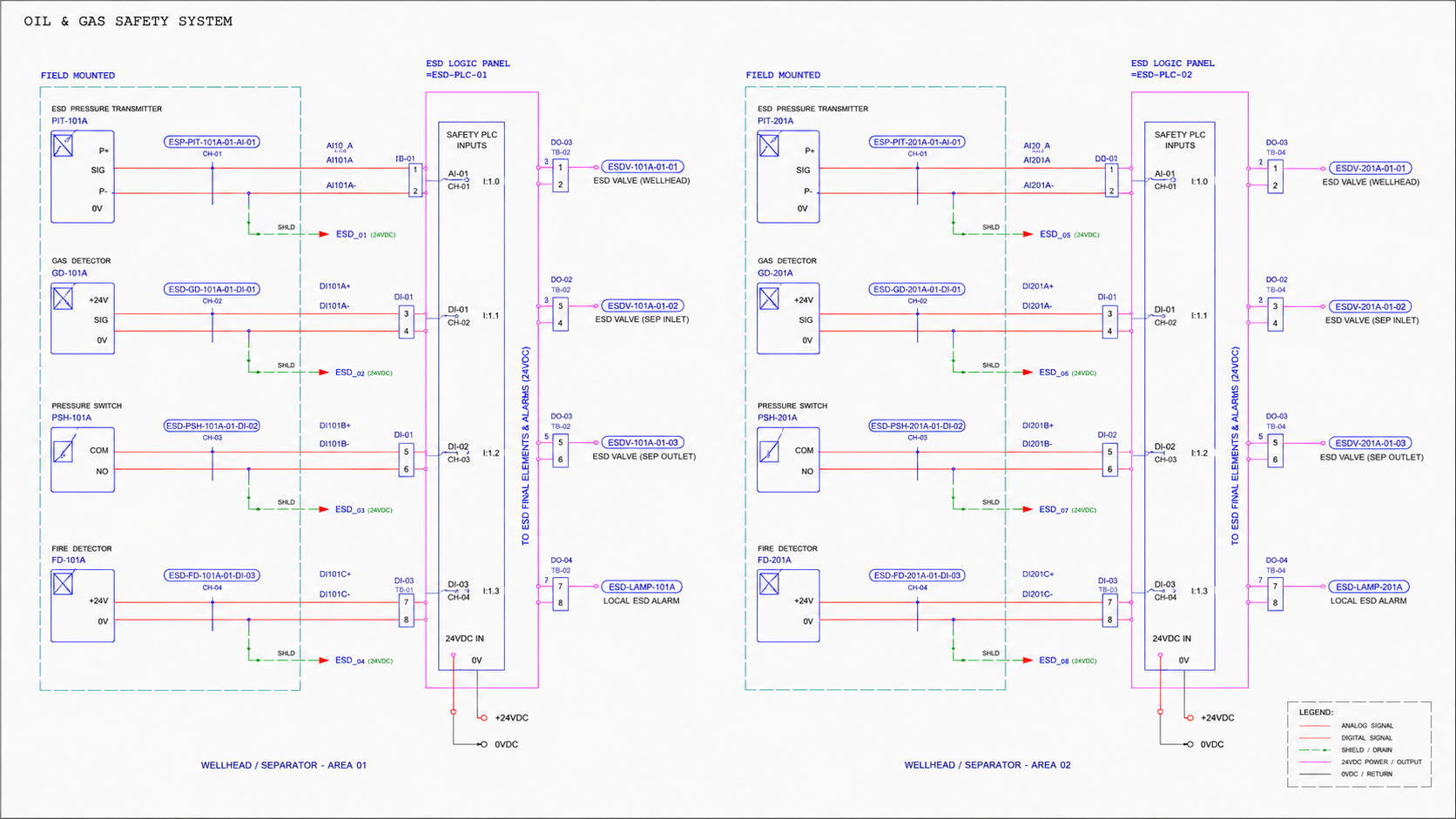
Task: Click the red arrowhead pointing to ESD_01
Action: pyautogui.click(x=322, y=234)
